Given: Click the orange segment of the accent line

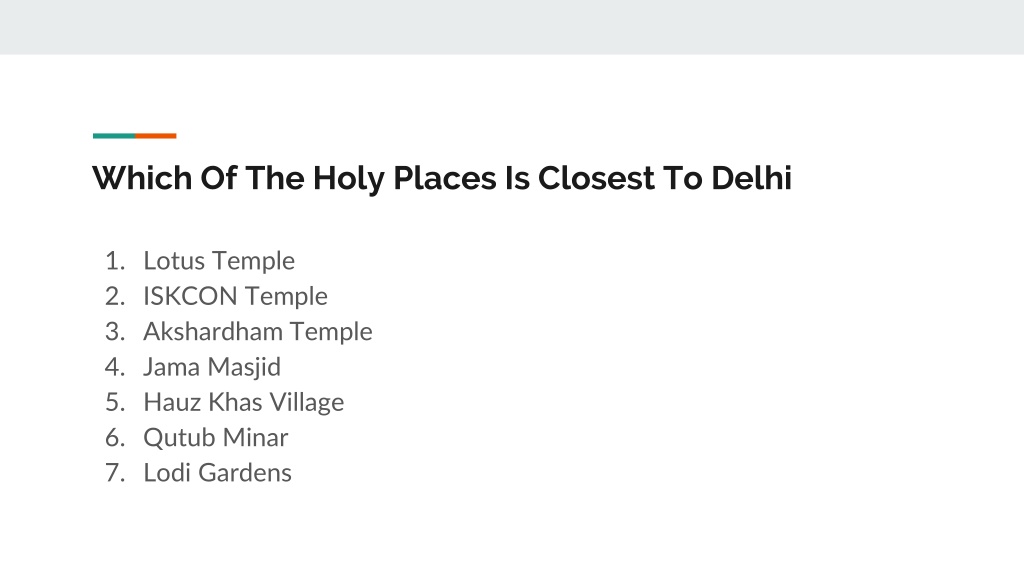Looking at the screenshot, I should [x=155, y=136].
